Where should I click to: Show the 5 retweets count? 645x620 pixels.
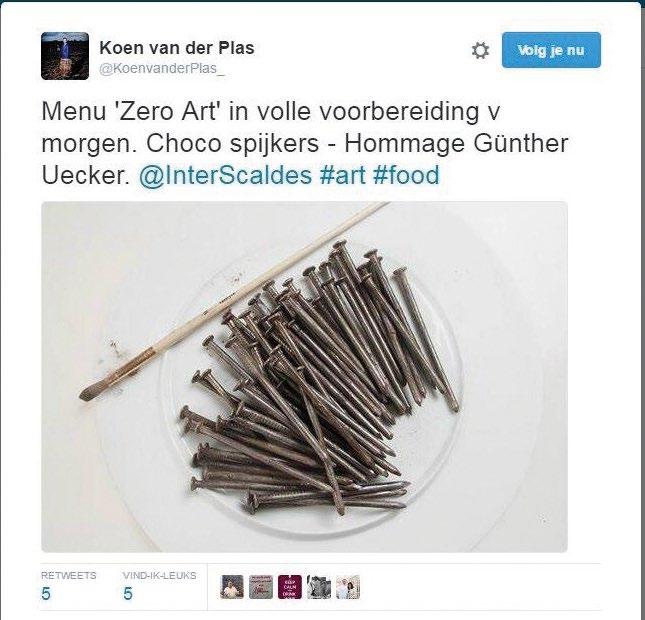[46, 594]
